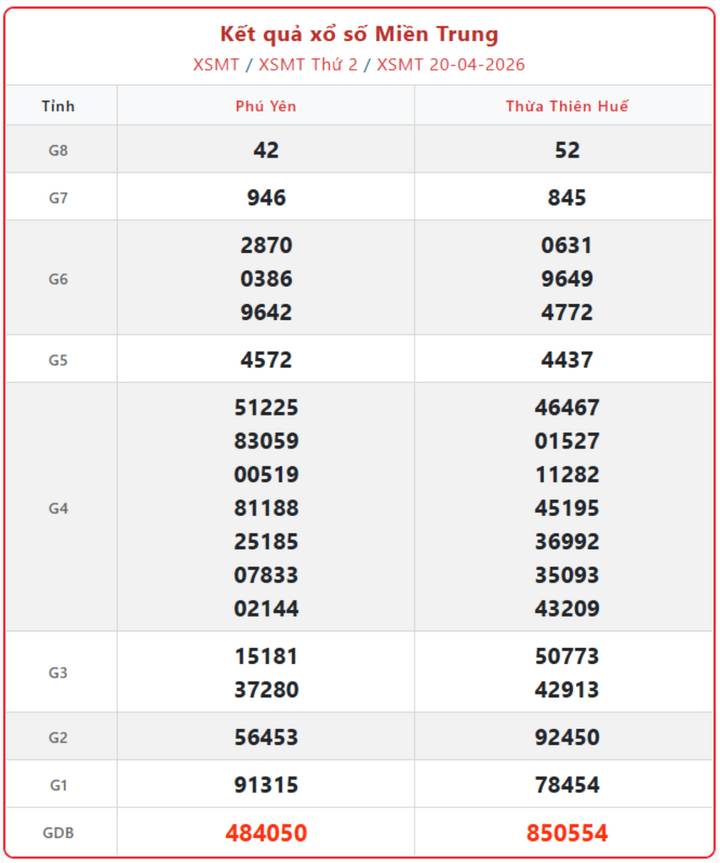Select the Tỉnh column header

[58, 106]
